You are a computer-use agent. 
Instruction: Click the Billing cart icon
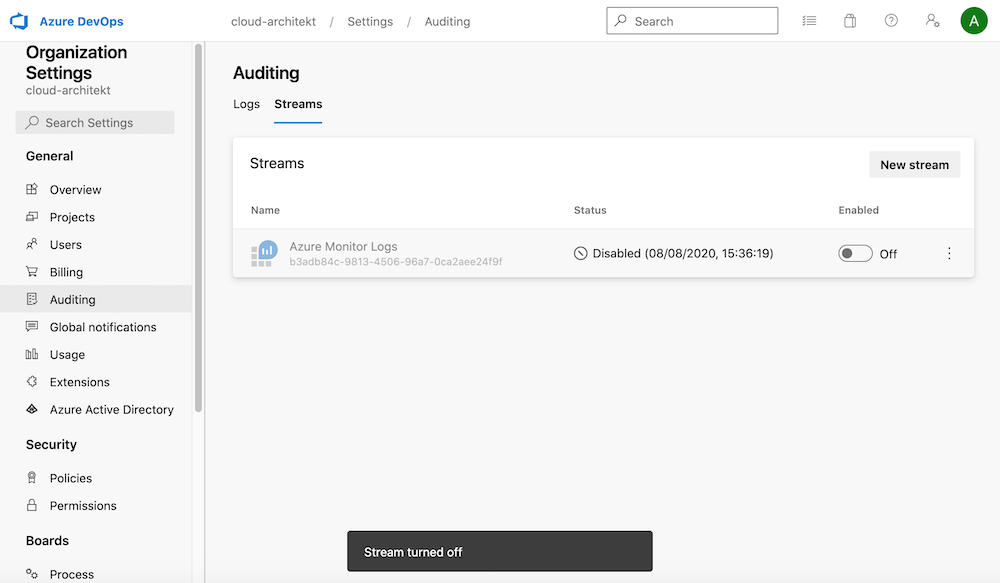point(32,272)
